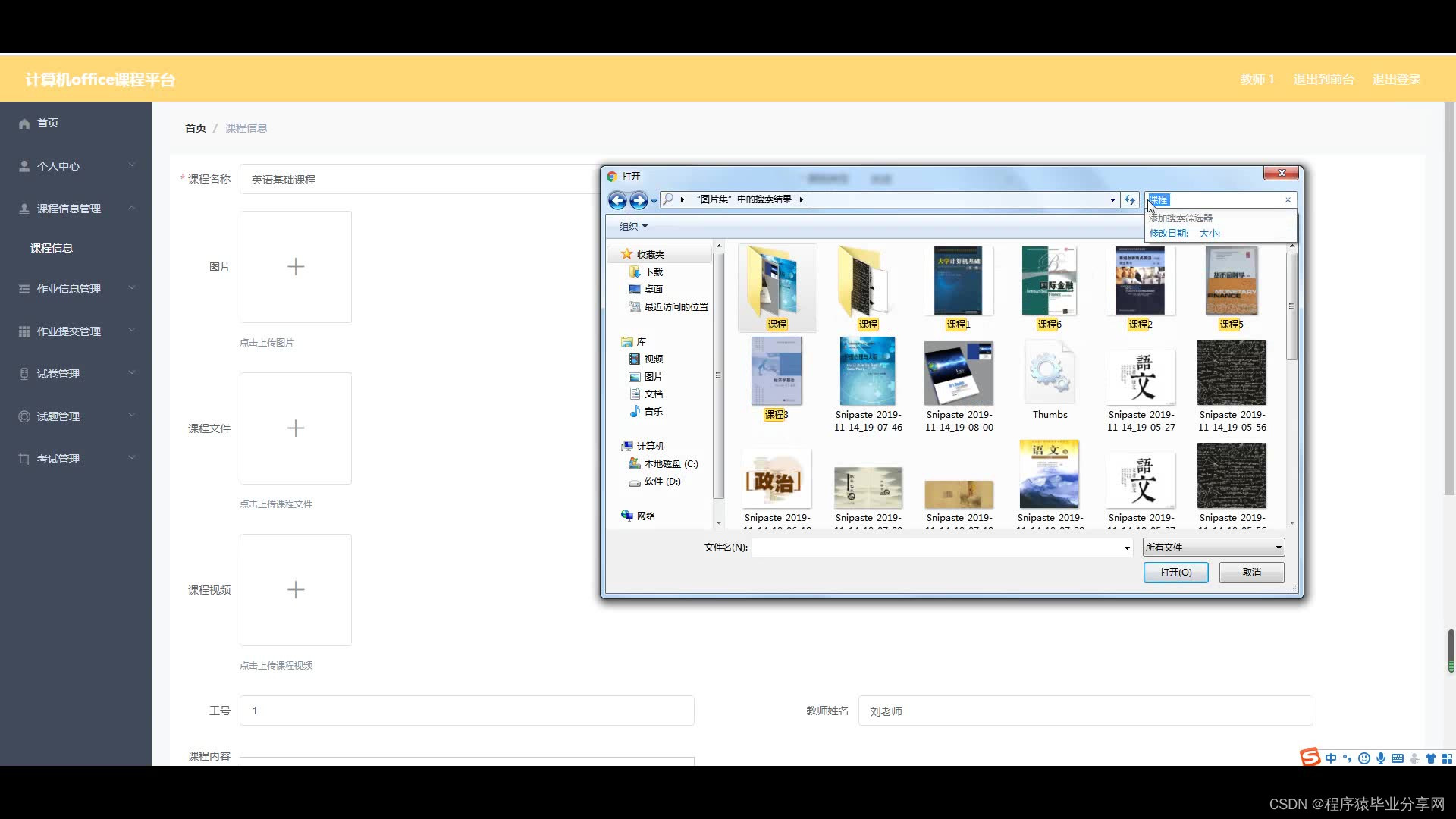Click the plus icon to upload 课程视频
The width and height of the screenshot is (1456, 819).
296,590
